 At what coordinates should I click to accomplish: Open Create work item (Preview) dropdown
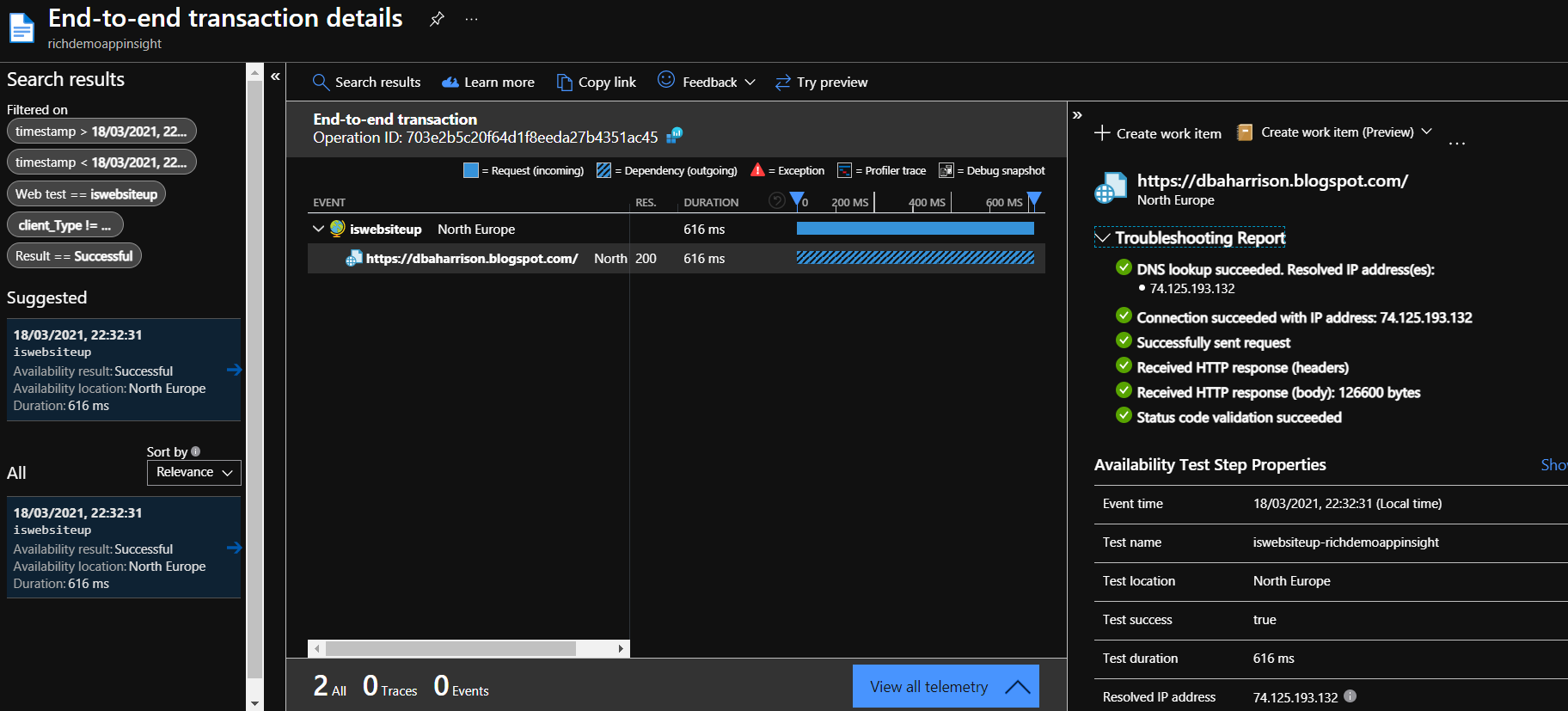pyautogui.click(x=1334, y=132)
